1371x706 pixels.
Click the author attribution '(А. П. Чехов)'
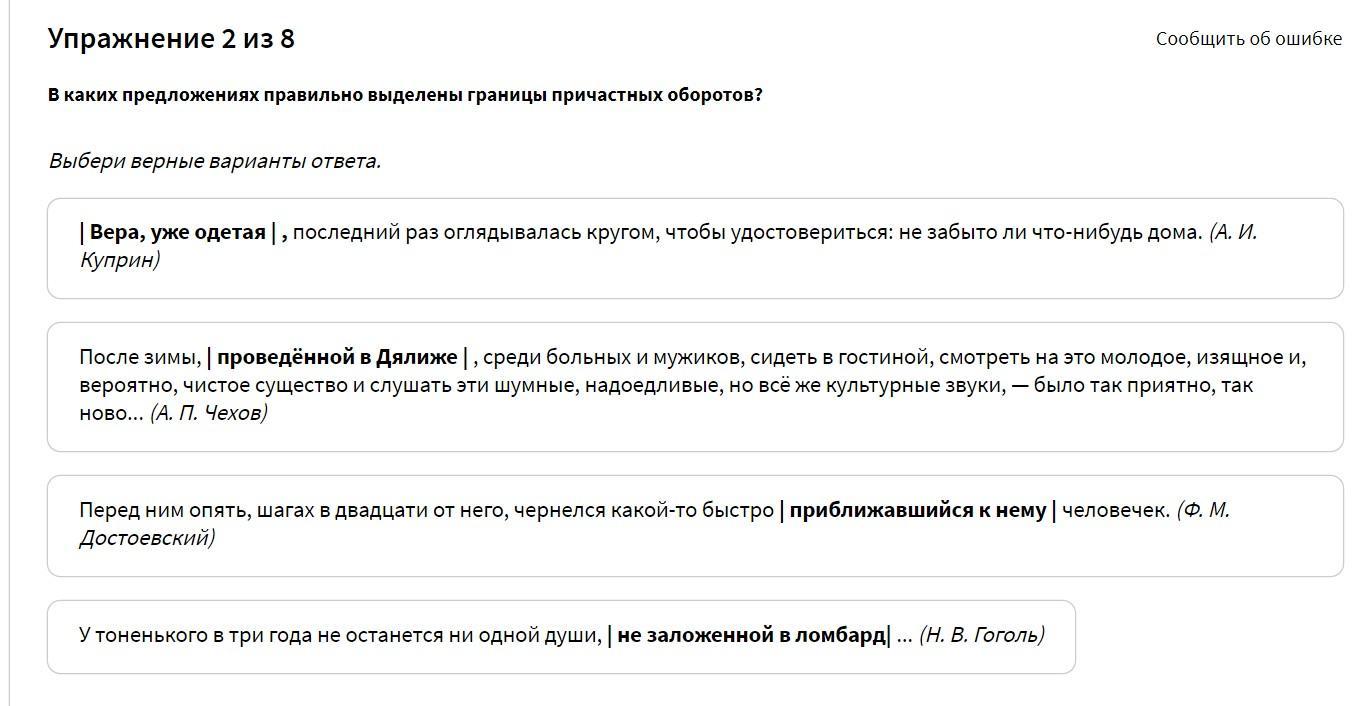coord(209,413)
